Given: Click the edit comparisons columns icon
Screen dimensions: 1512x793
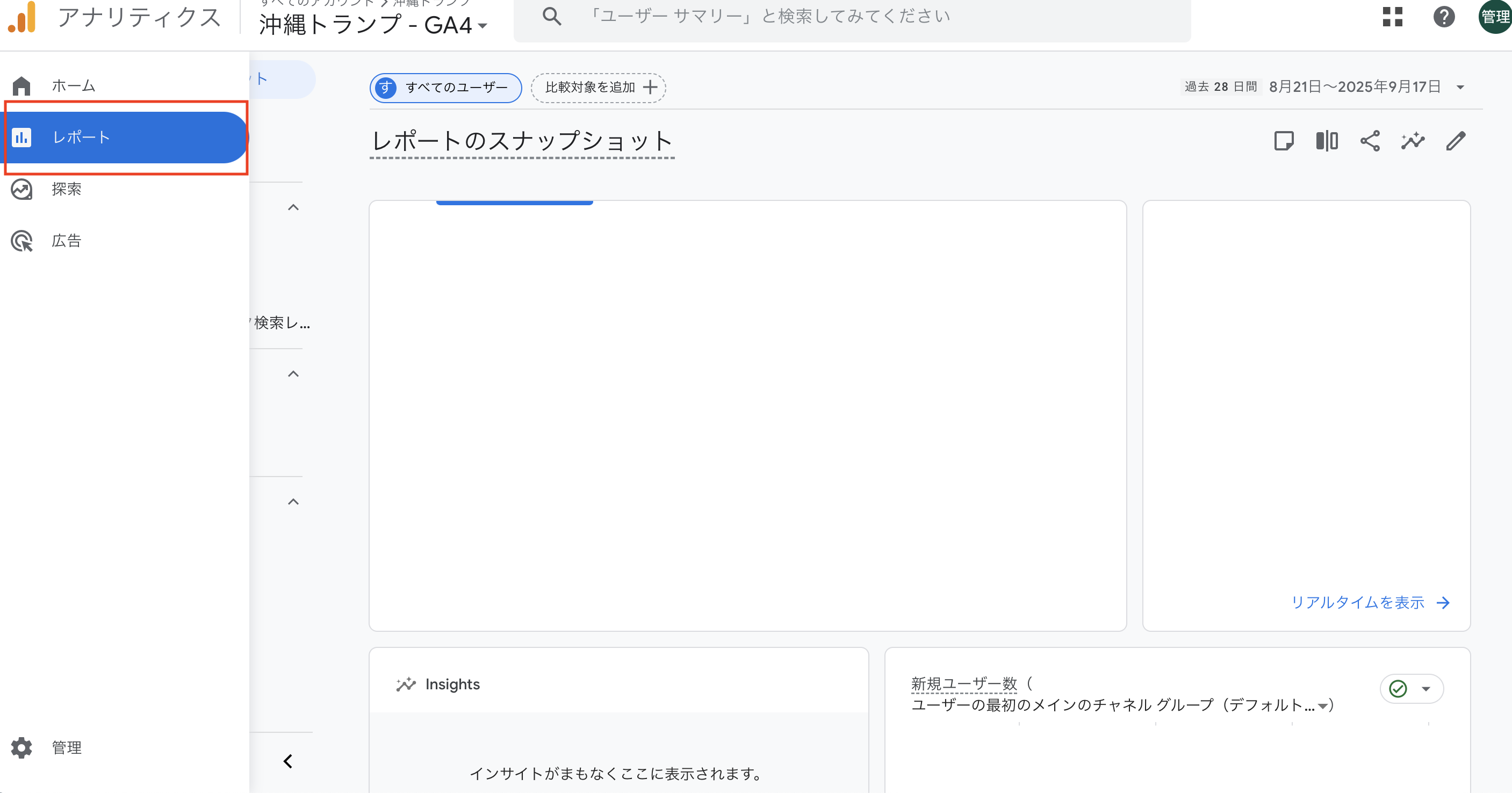Looking at the screenshot, I should [x=1327, y=141].
